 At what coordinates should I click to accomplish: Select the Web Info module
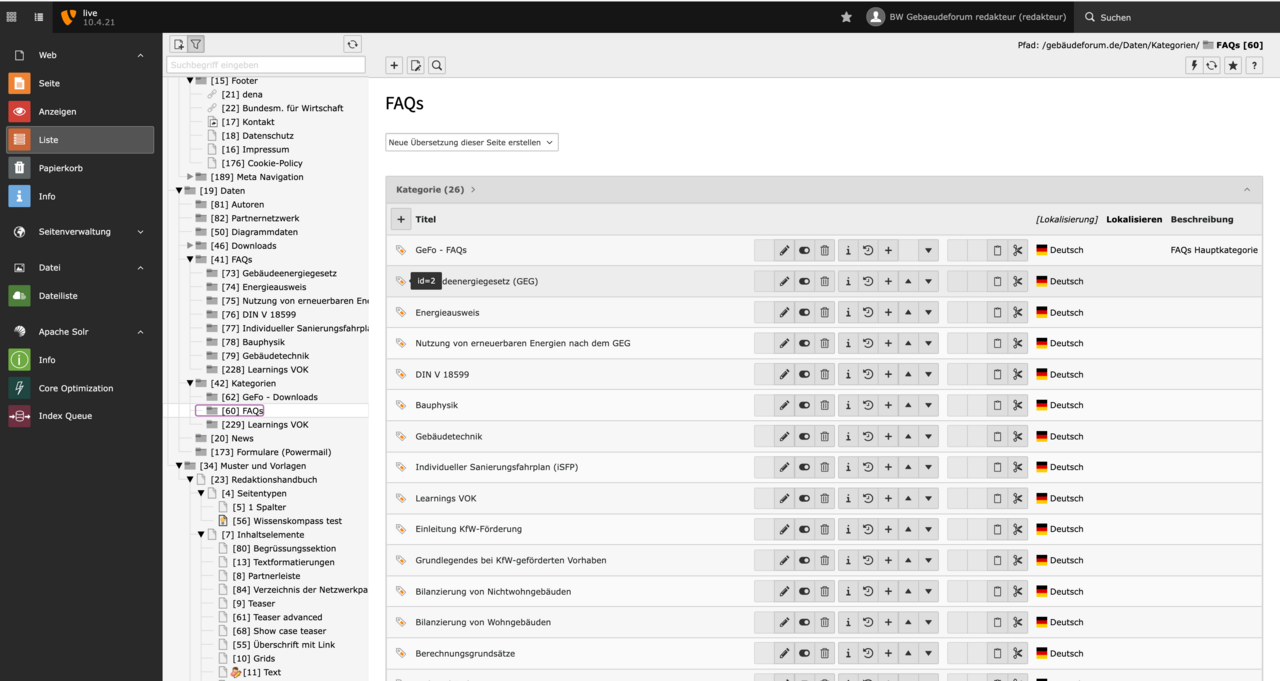80,197
